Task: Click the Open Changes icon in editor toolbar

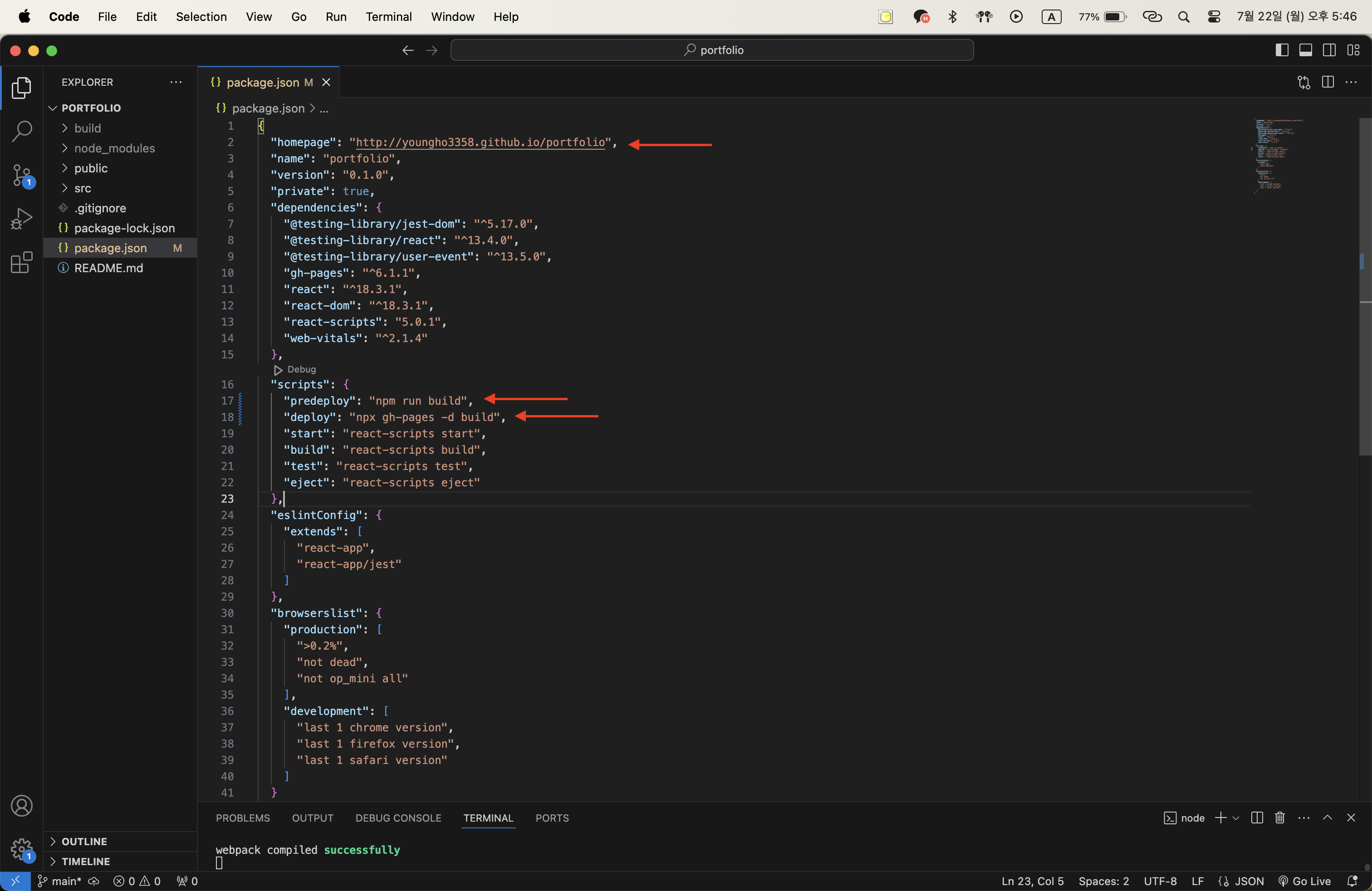Action: pos(1304,83)
